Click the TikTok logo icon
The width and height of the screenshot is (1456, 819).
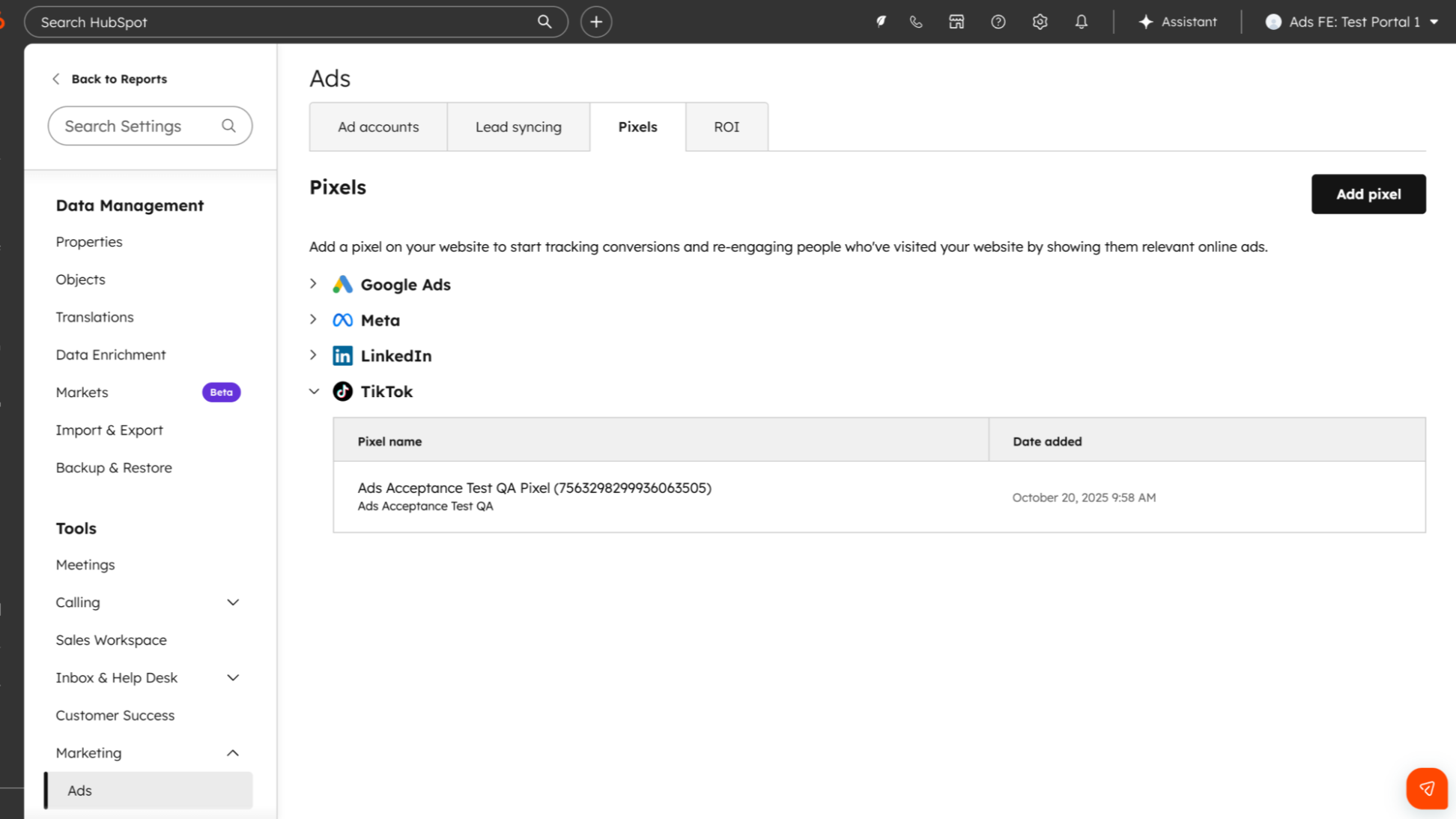click(342, 391)
